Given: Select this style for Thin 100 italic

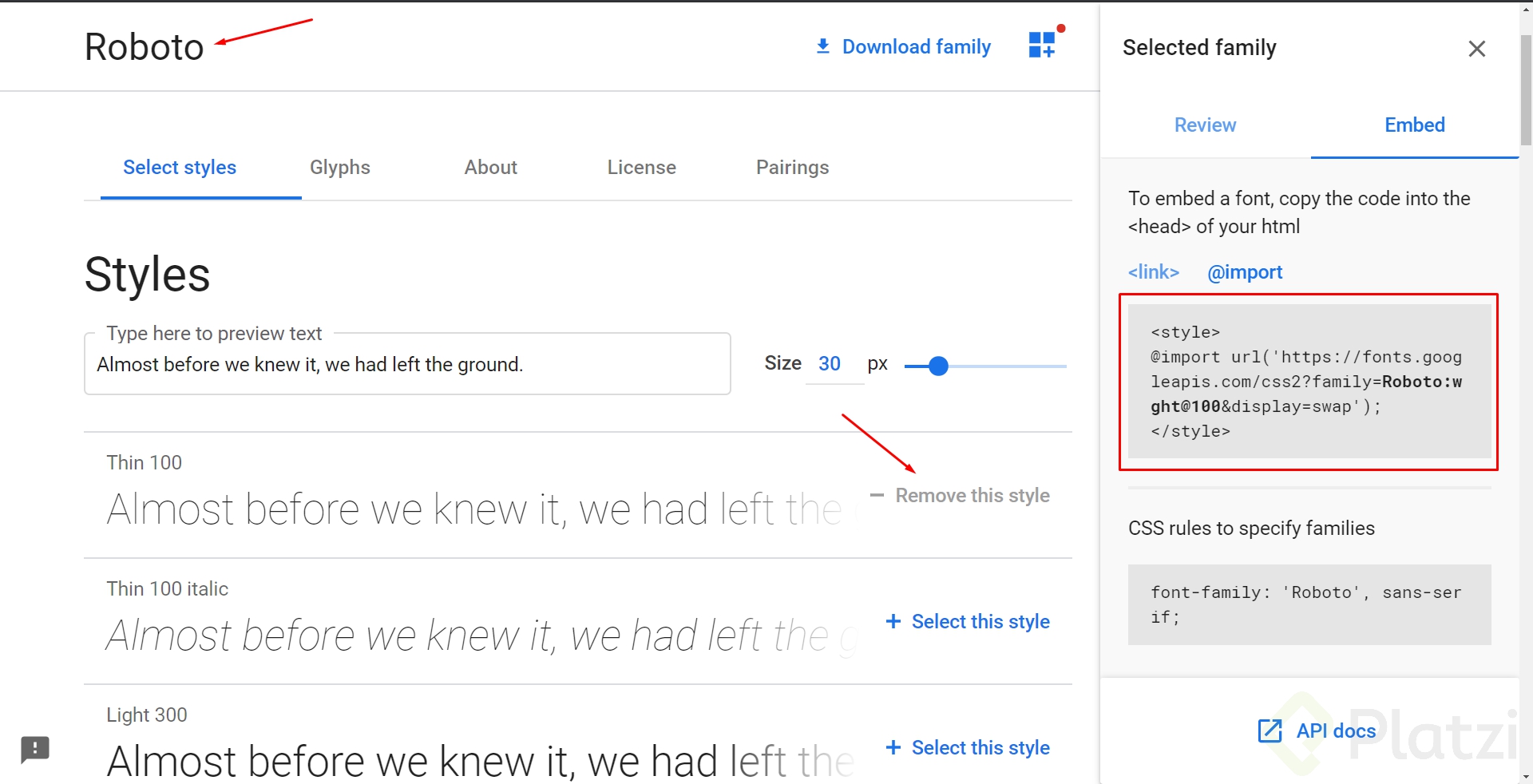Looking at the screenshot, I should 968,622.
